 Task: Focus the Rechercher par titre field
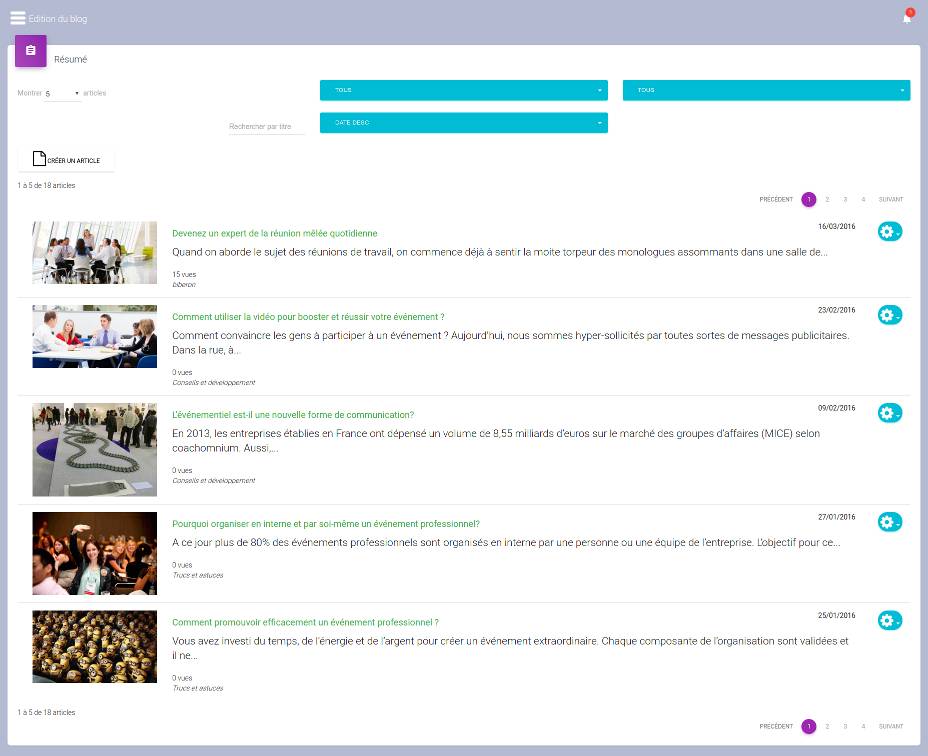266,127
